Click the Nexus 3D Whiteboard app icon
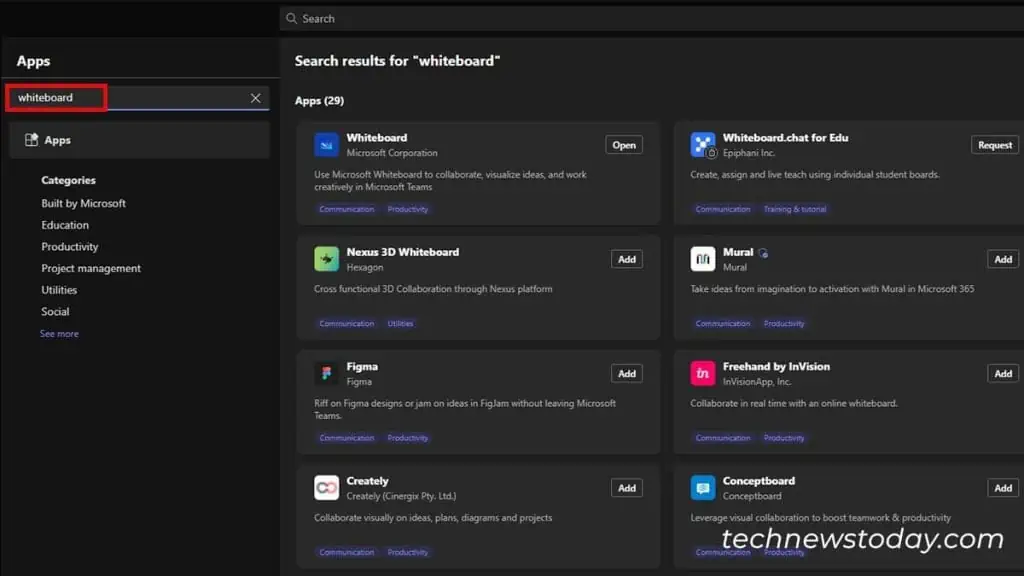The image size is (1024, 576). pos(326,259)
